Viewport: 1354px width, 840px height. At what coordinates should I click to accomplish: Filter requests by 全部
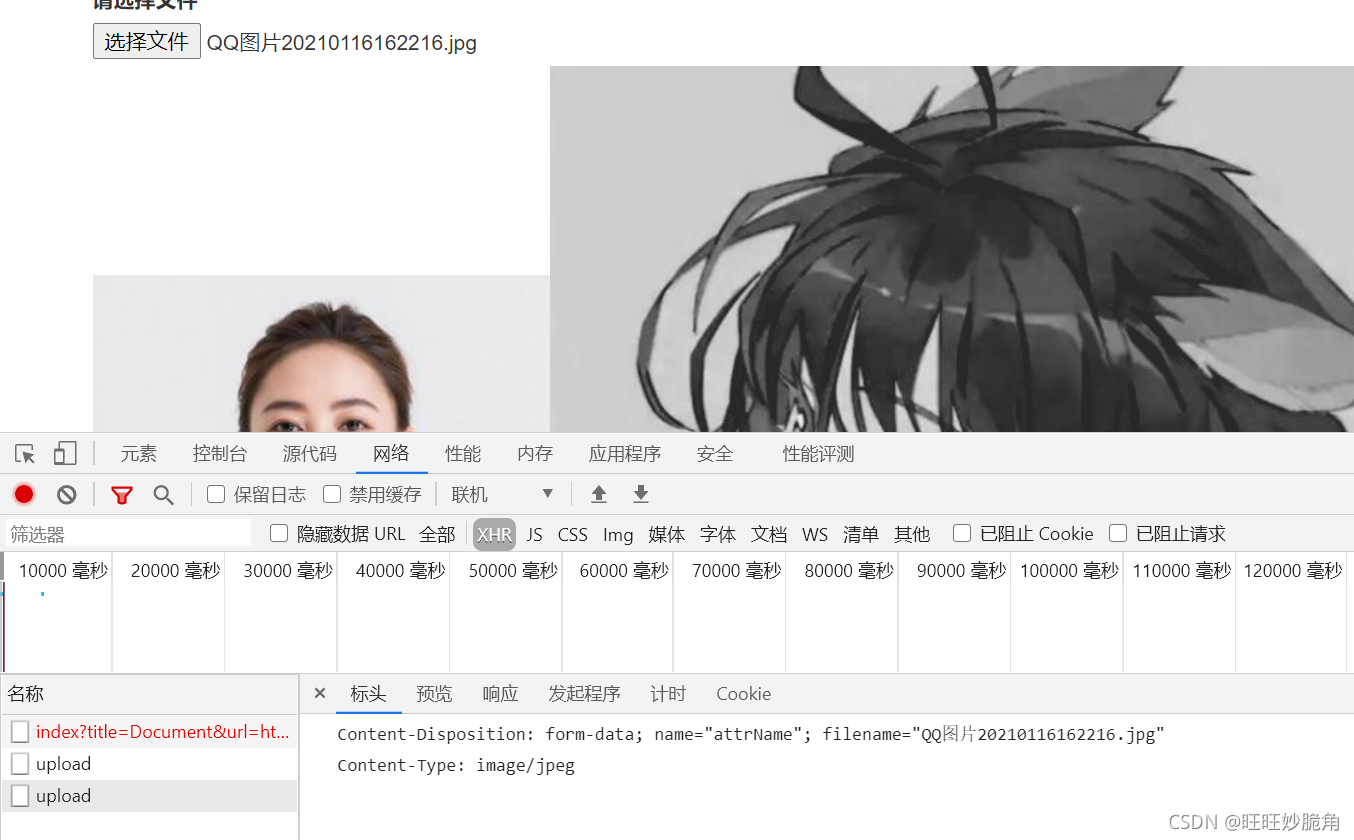(x=437, y=534)
